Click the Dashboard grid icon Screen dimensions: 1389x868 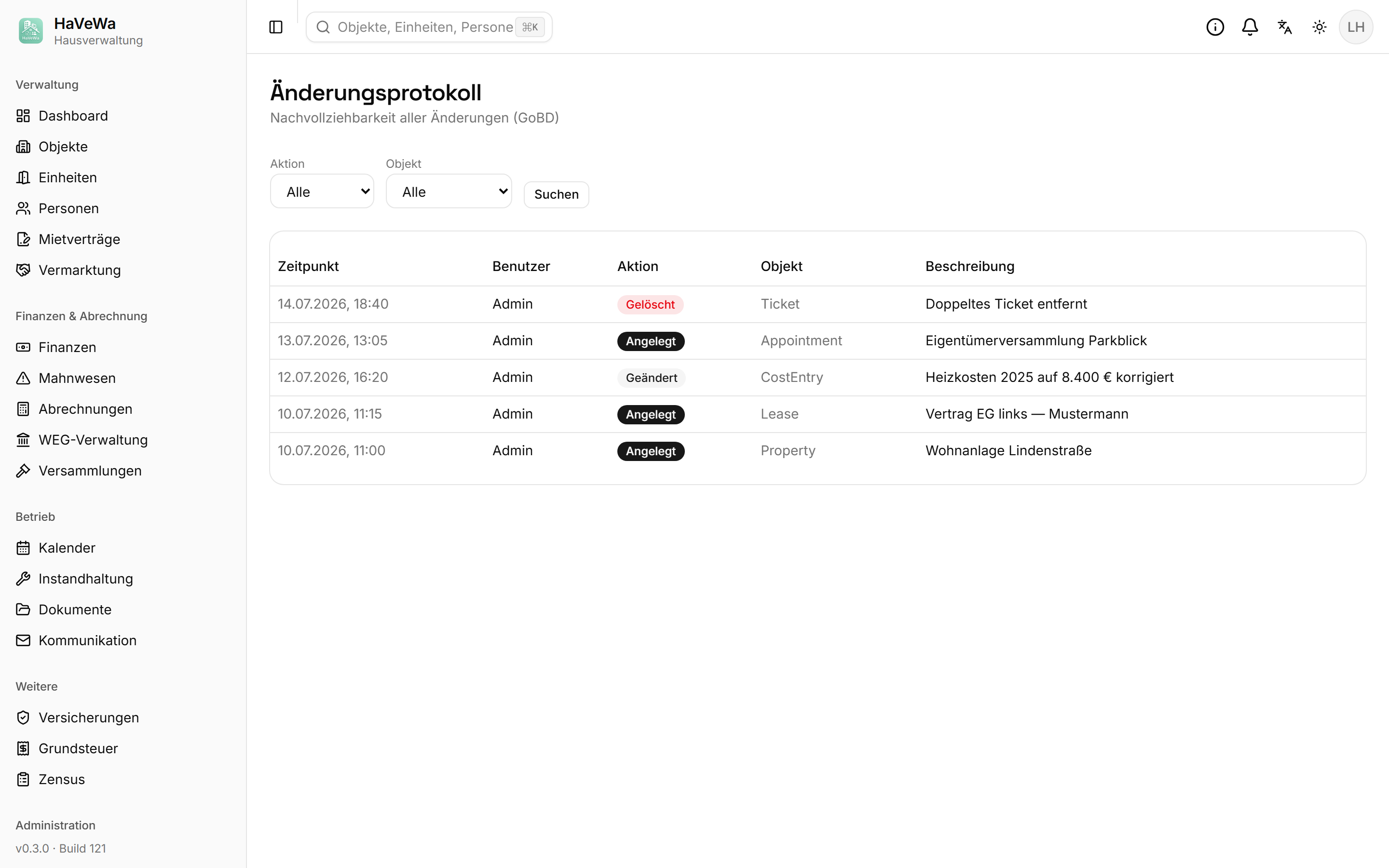[x=23, y=116]
